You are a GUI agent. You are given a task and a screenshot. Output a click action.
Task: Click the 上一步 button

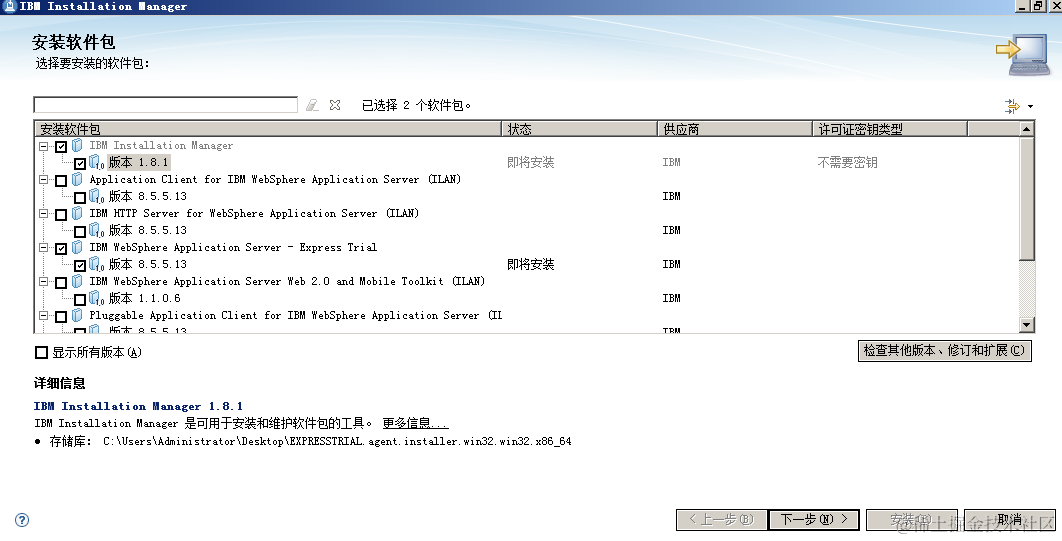pyautogui.click(x=721, y=519)
